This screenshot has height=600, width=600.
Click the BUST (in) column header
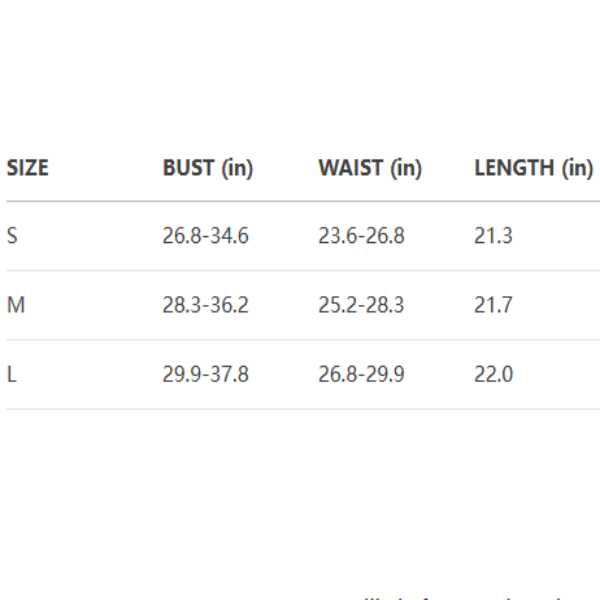208,168
